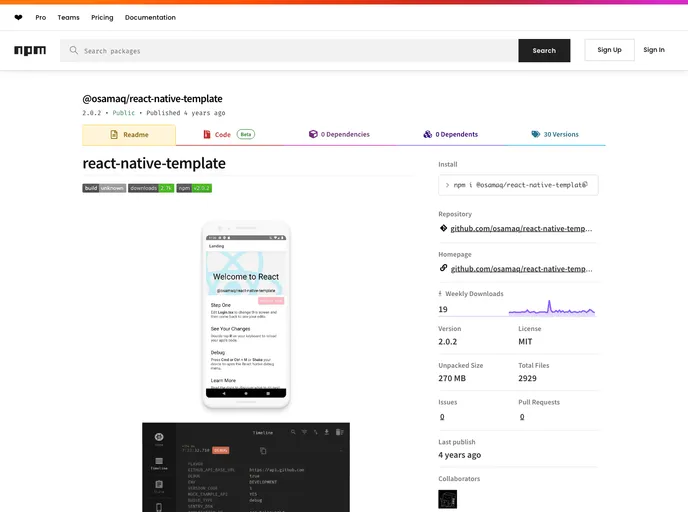Go to the npm logo home link
688x512 pixels.
pyautogui.click(x=30, y=50)
